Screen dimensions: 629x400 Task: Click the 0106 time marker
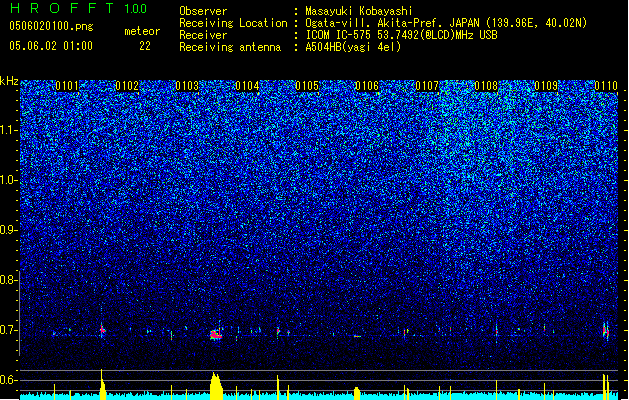[x=367, y=86]
